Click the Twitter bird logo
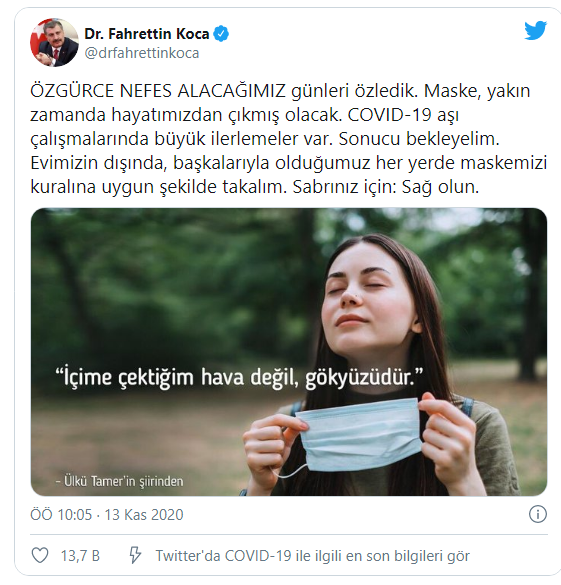Viewport: 561px width, 585px height. coord(535,31)
